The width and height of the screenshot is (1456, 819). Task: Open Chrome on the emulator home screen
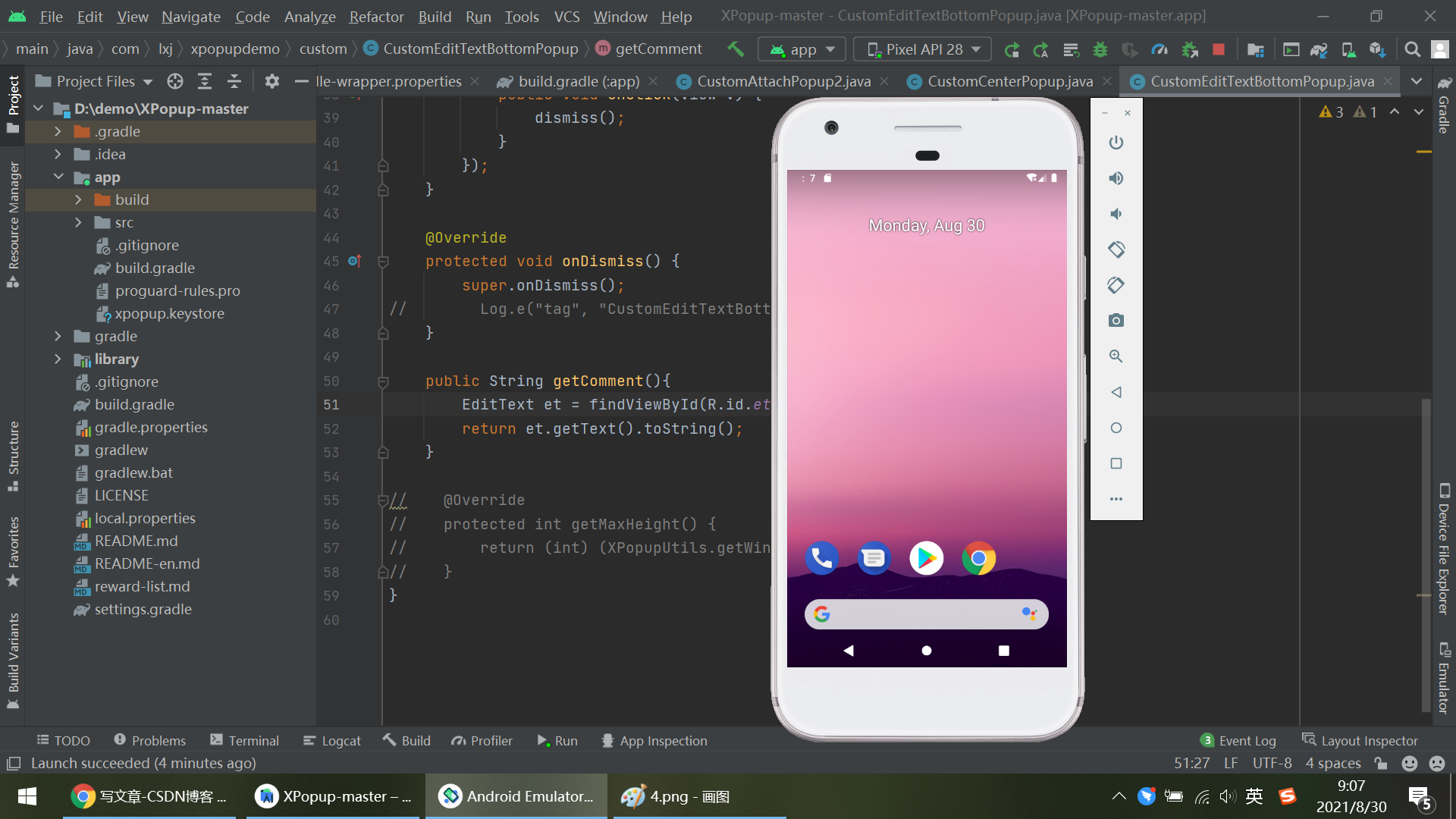(x=978, y=558)
